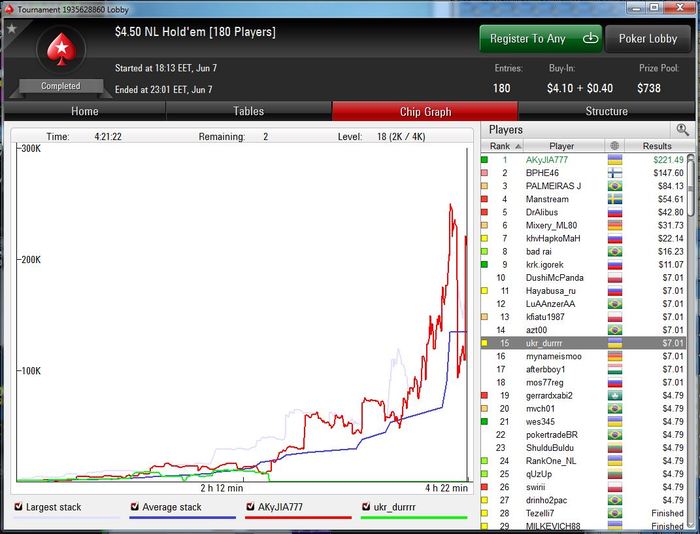700x534 pixels.
Task: Click the green marker beside krk.igorek
Action: pyautogui.click(x=484, y=264)
